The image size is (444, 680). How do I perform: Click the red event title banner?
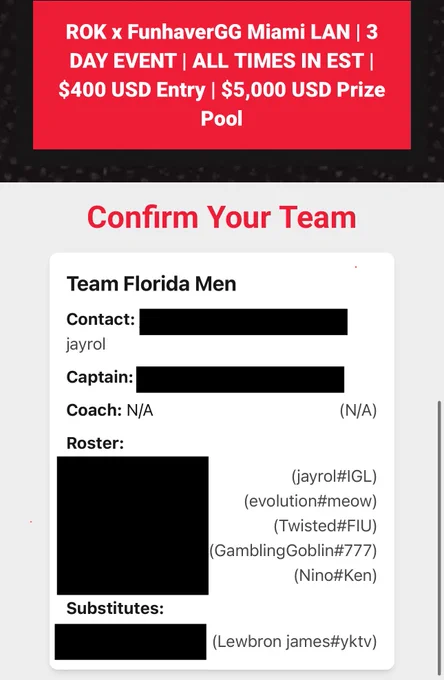222,75
